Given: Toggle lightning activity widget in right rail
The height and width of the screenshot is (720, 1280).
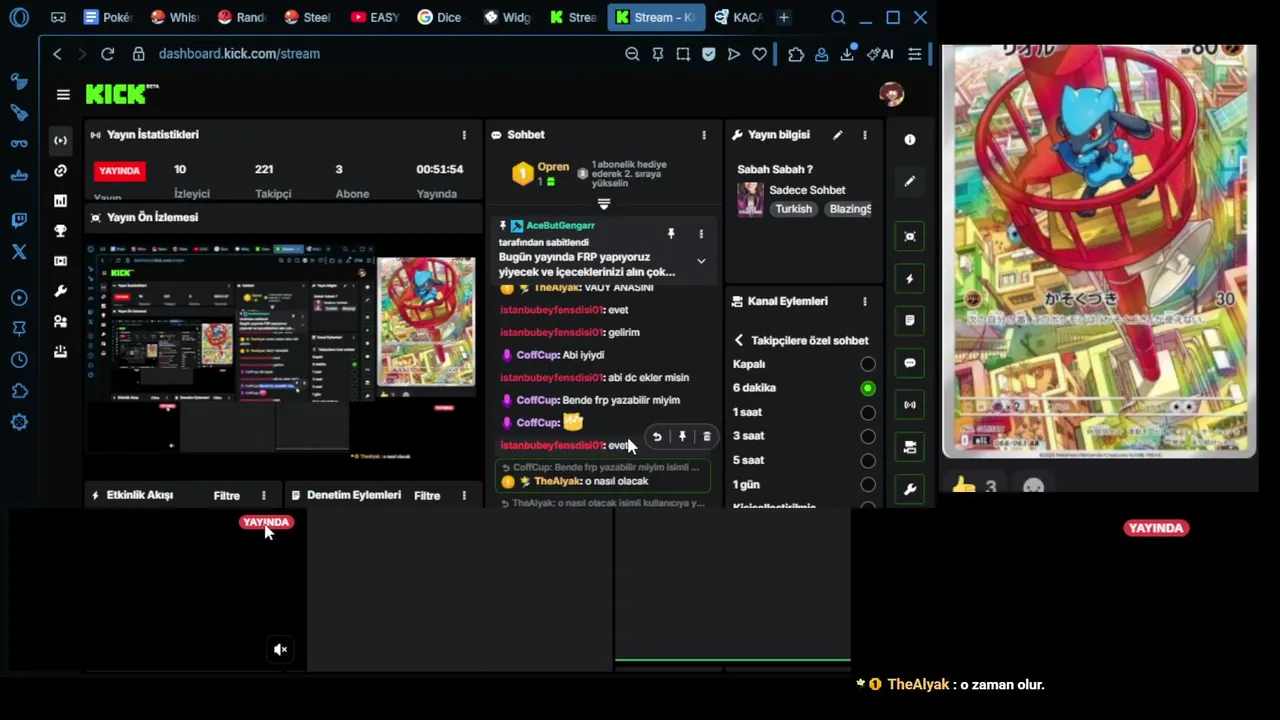Looking at the screenshot, I should (x=910, y=279).
